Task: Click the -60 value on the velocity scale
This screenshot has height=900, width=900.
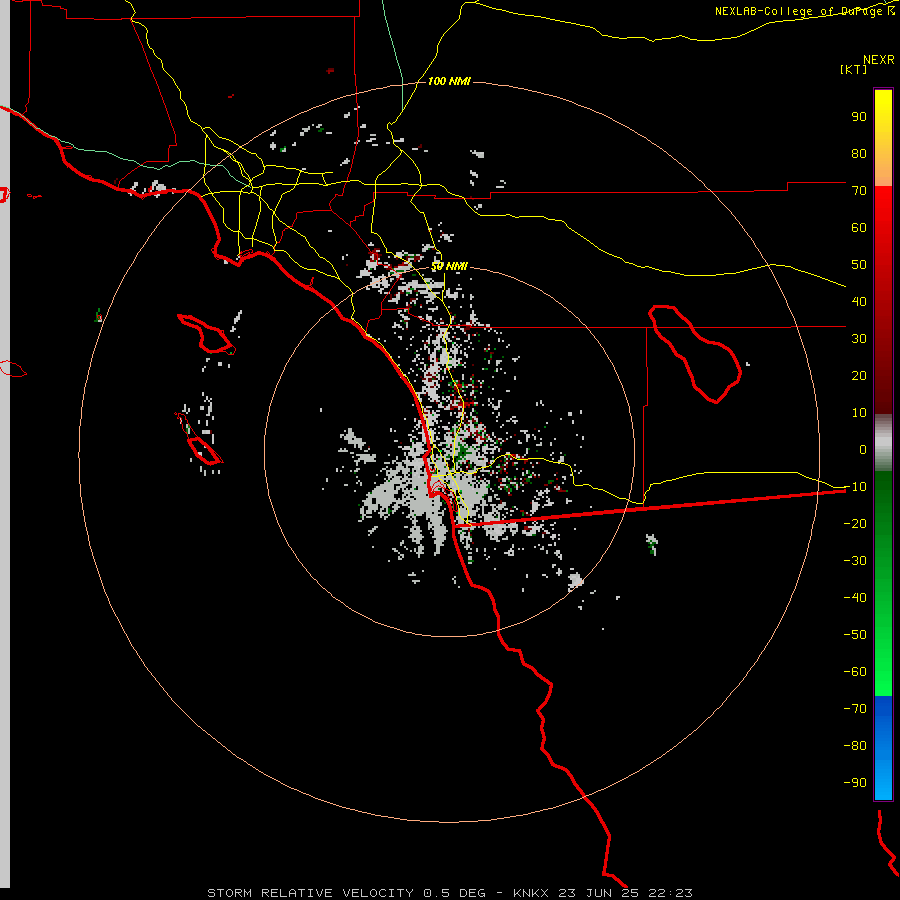Action: point(855,672)
